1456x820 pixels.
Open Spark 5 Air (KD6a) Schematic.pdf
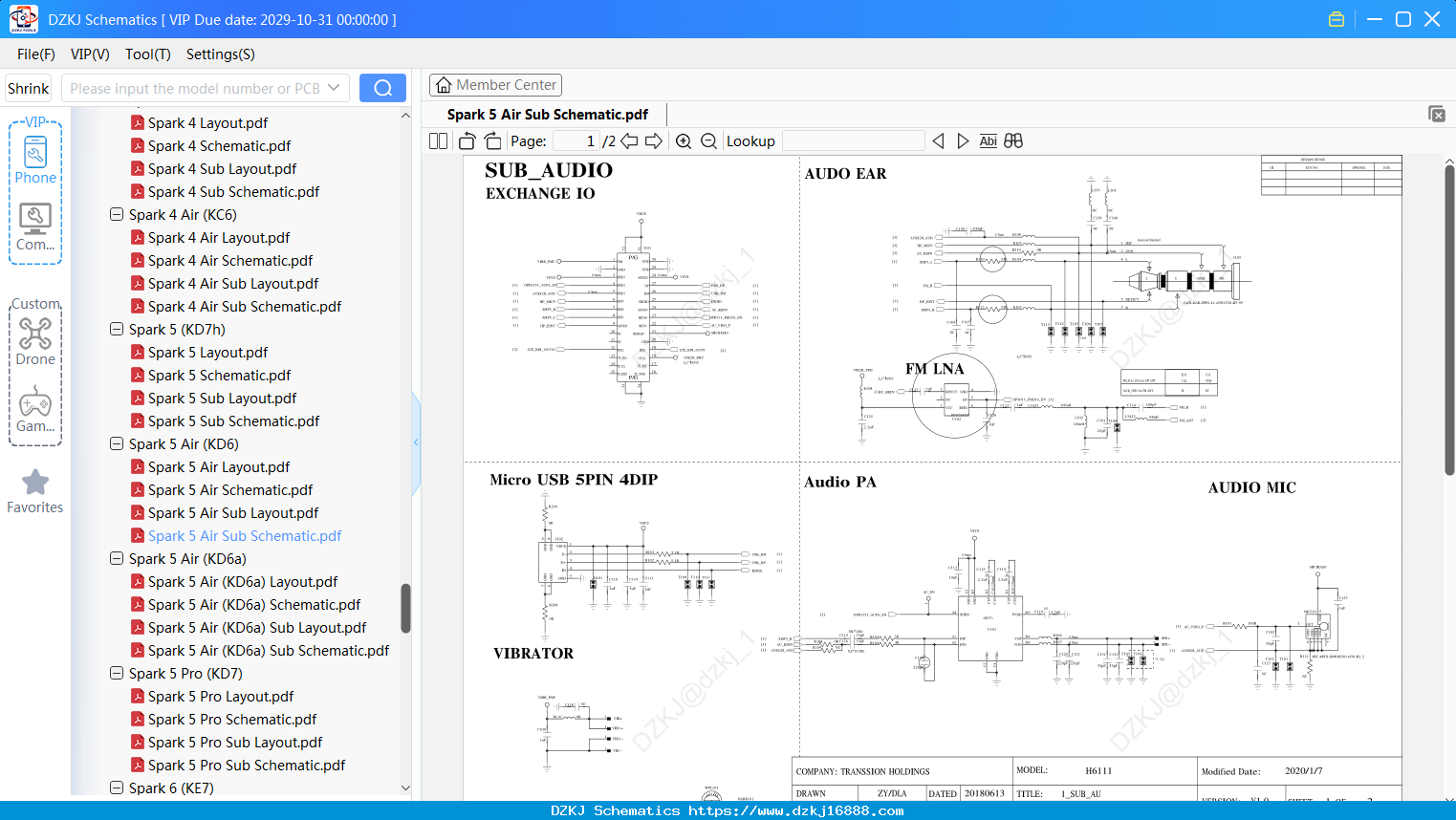(x=254, y=605)
